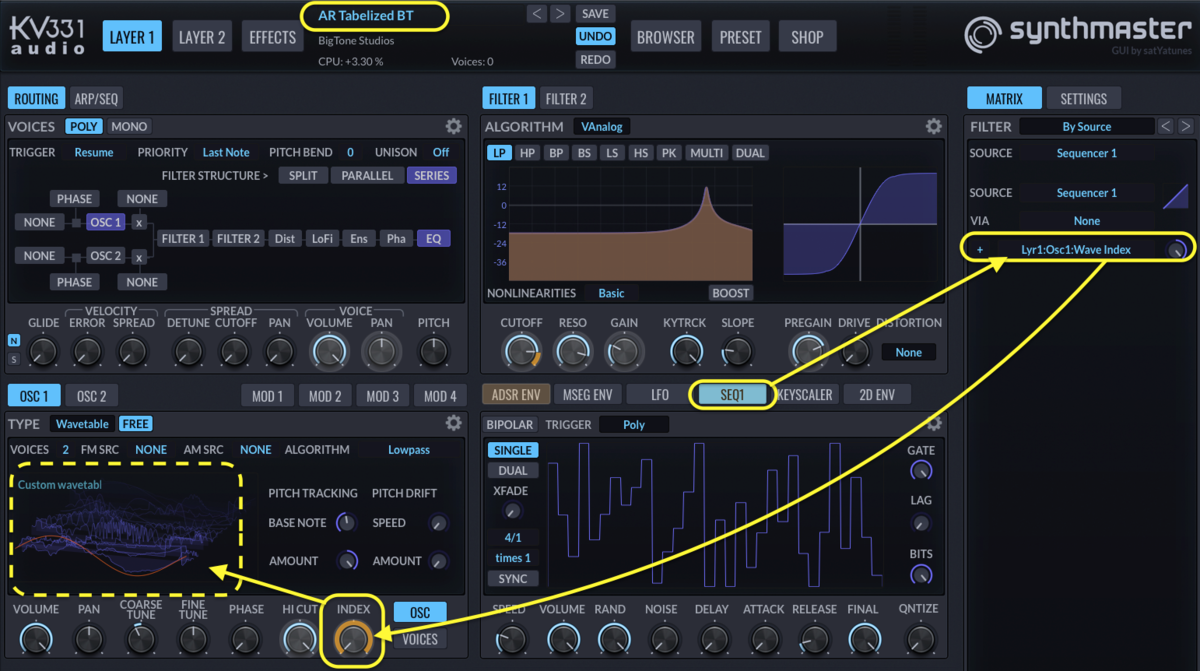Open the SETTINGS tab
The height and width of the screenshot is (671, 1200).
[x=1084, y=99]
